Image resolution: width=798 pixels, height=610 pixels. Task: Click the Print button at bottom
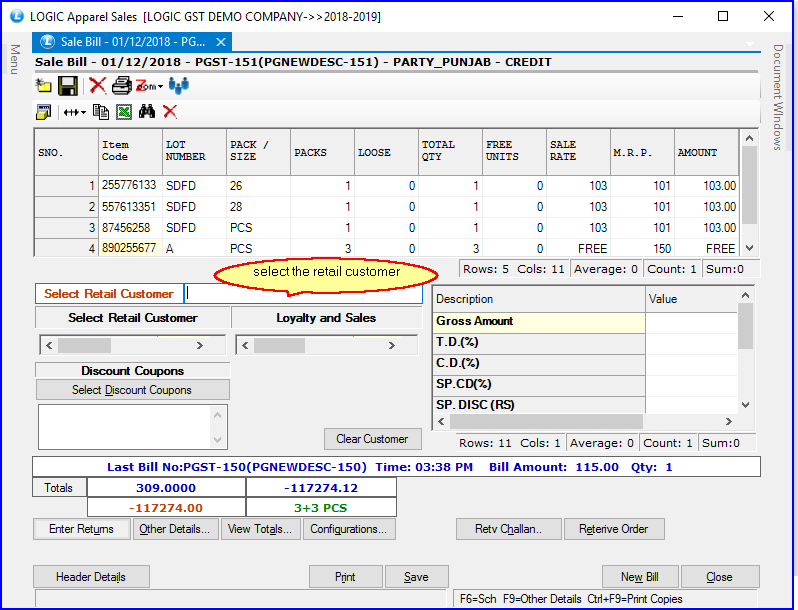[x=346, y=577]
